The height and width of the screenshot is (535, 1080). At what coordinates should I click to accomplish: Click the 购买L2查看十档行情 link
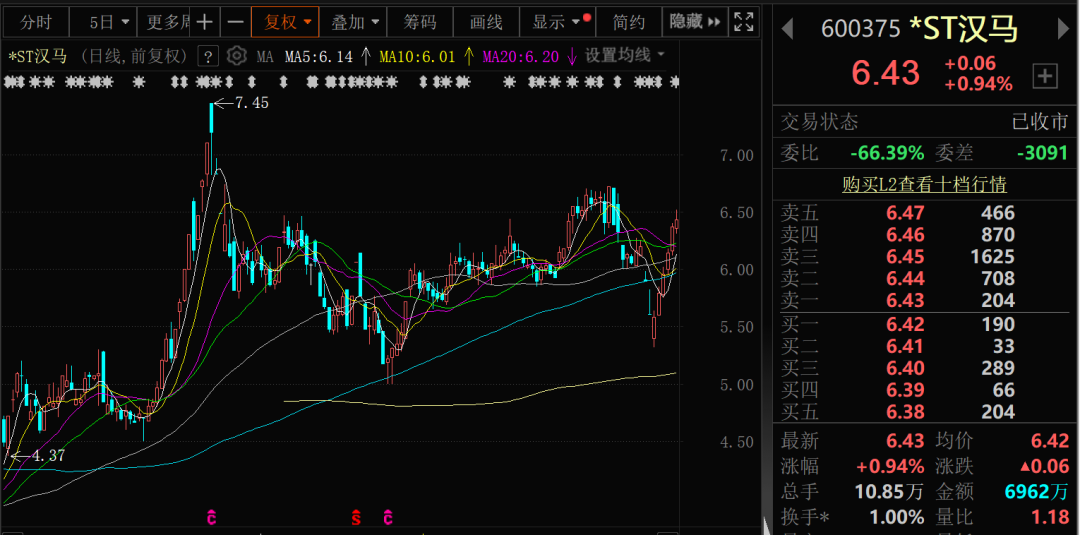coord(924,184)
